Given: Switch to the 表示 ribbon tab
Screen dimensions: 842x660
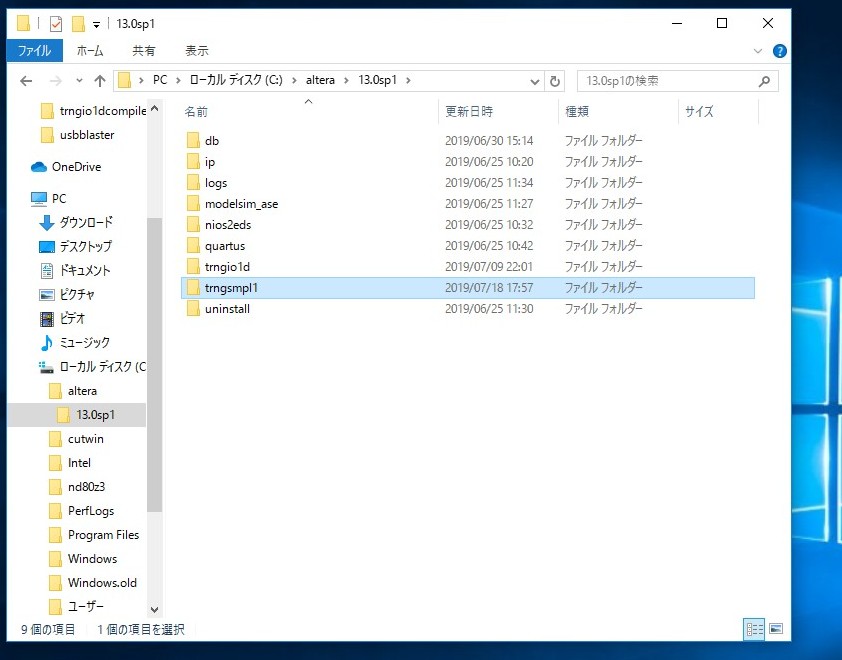Looking at the screenshot, I should [x=197, y=51].
